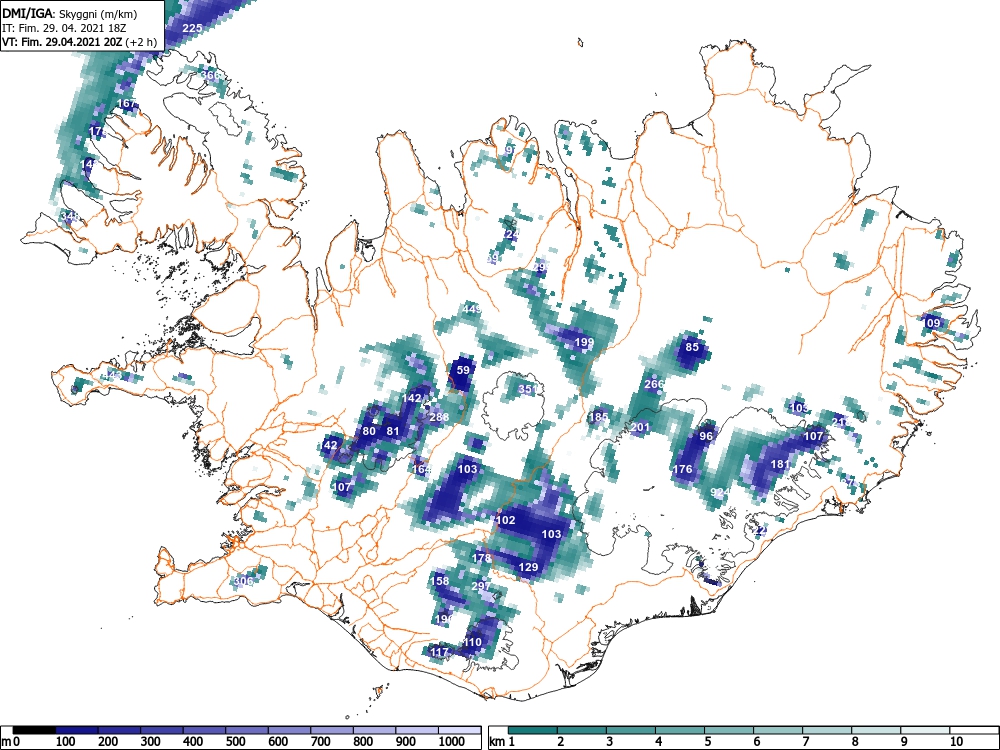Click the '81' visibility value
Screen dimensions: 1000x750
click(393, 431)
